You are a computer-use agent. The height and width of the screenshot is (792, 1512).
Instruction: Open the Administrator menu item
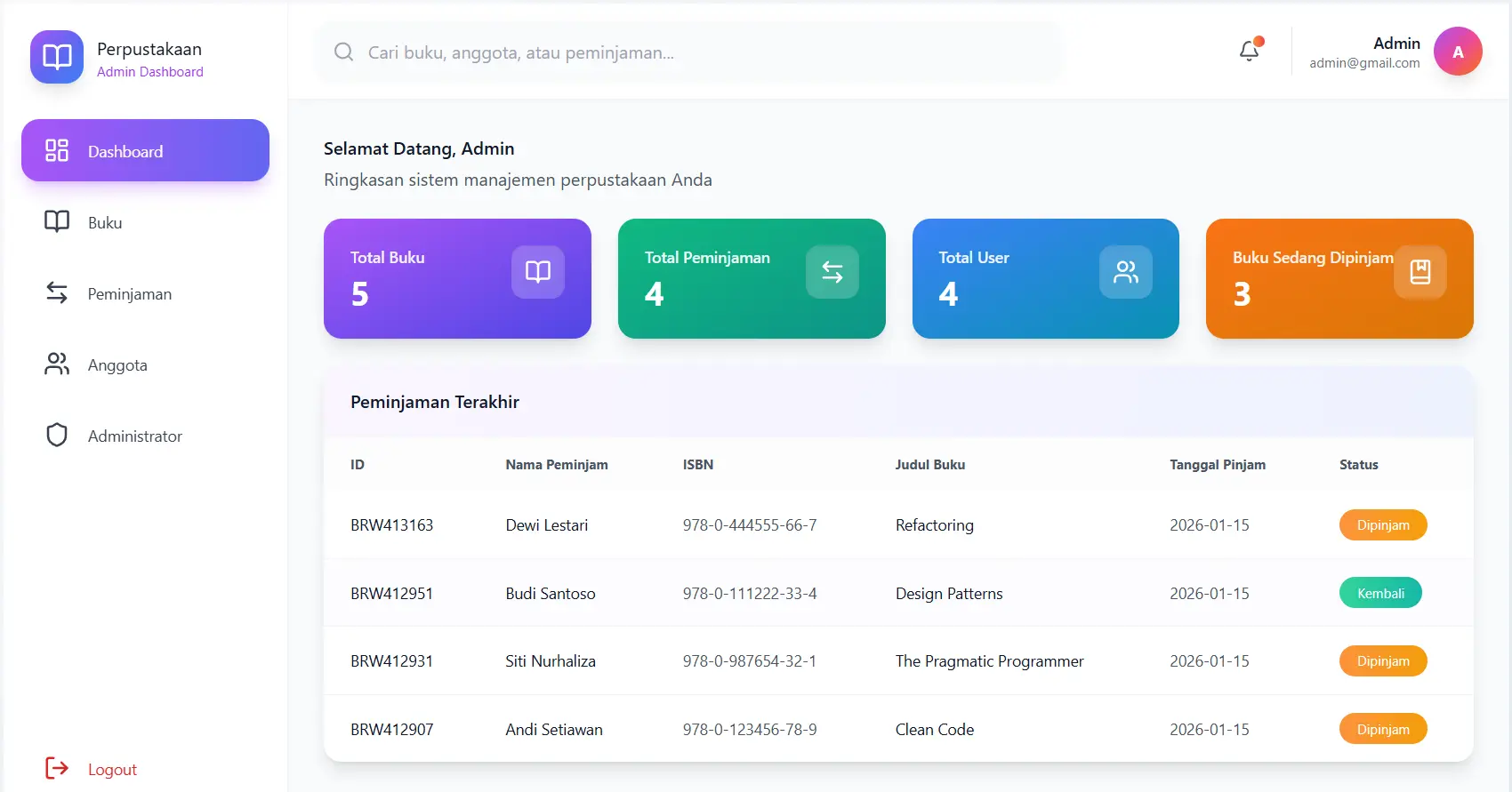pyautogui.click(x=145, y=435)
